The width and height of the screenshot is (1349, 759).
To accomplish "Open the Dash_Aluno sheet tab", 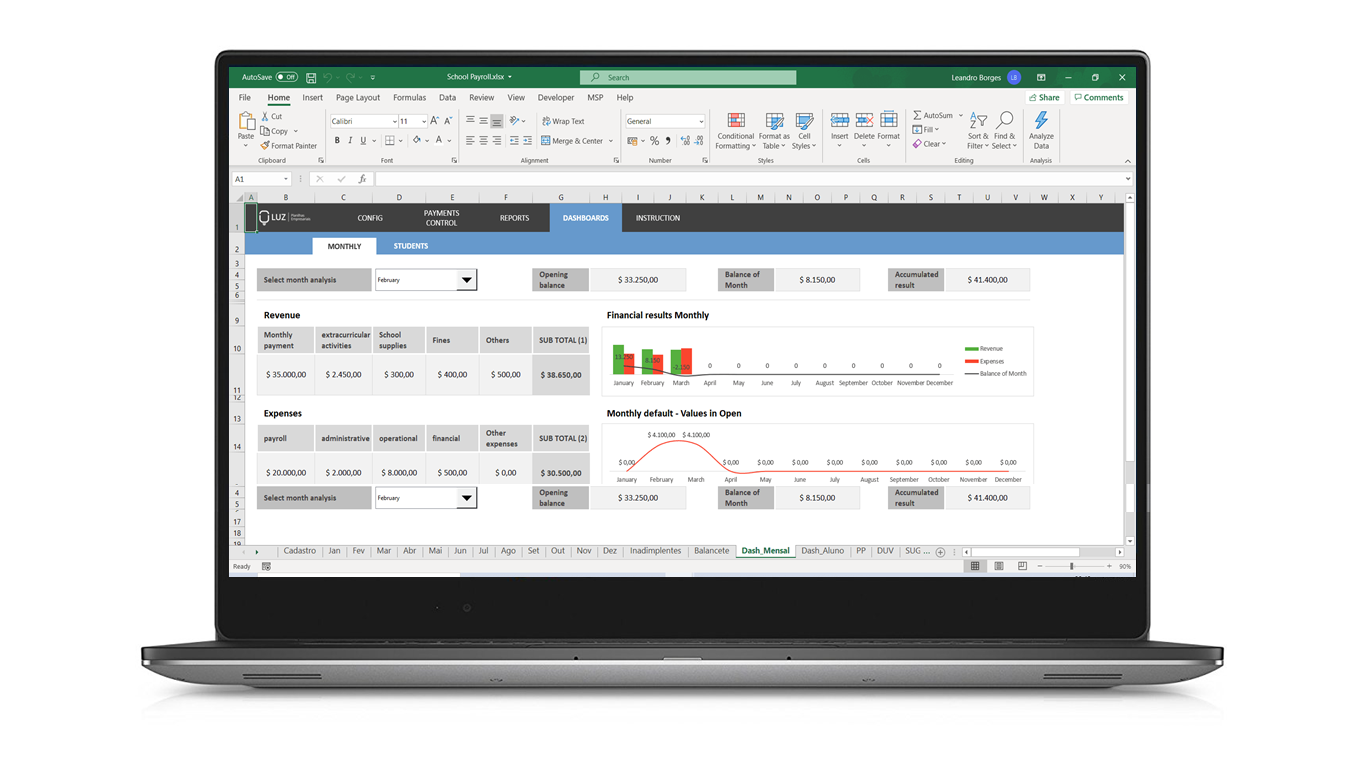I will (x=822, y=550).
